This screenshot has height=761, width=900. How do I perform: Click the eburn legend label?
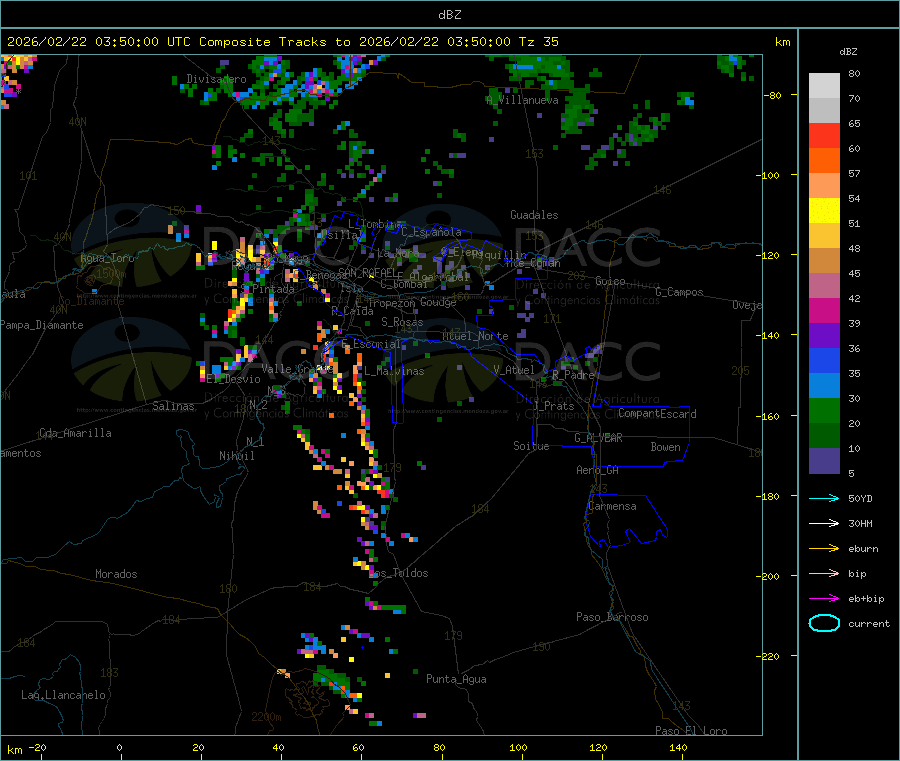pyautogui.click(x=863, y=549)
